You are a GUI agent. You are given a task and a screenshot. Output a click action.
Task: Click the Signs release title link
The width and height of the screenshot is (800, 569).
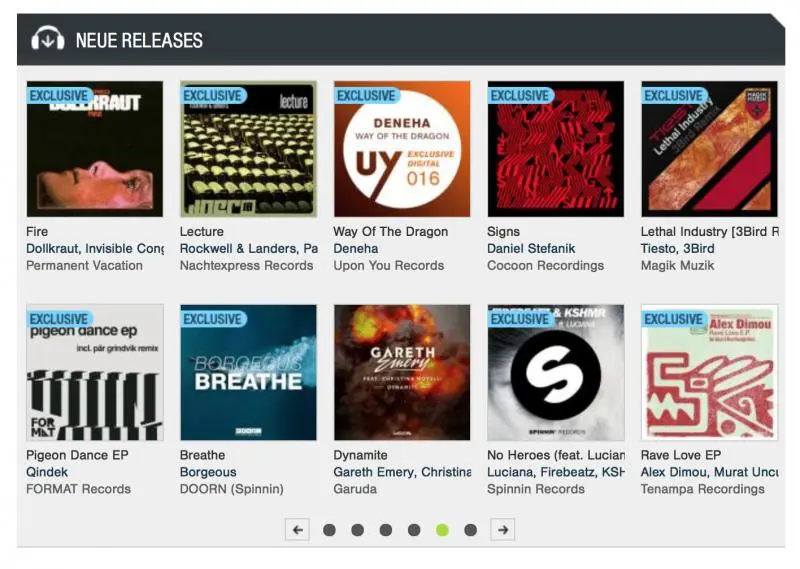coord(503,232)
